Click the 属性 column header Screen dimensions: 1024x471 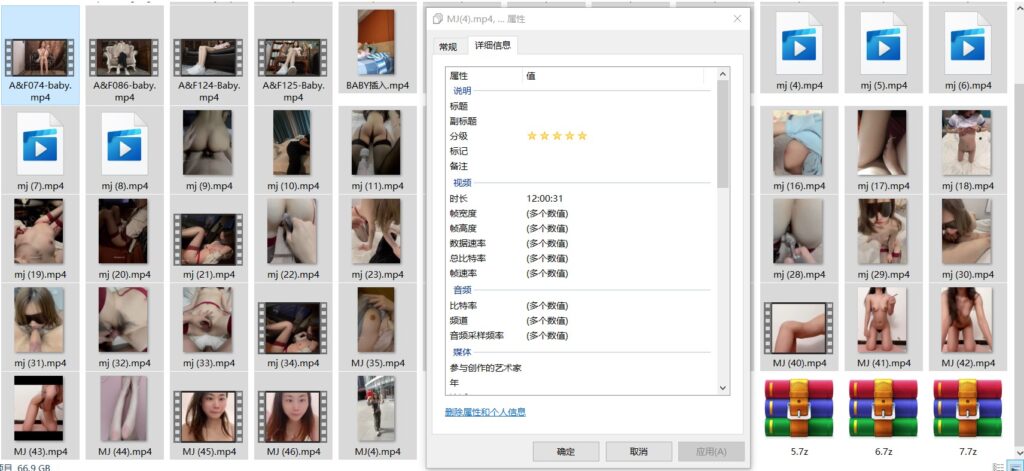(x=483, y=76)
